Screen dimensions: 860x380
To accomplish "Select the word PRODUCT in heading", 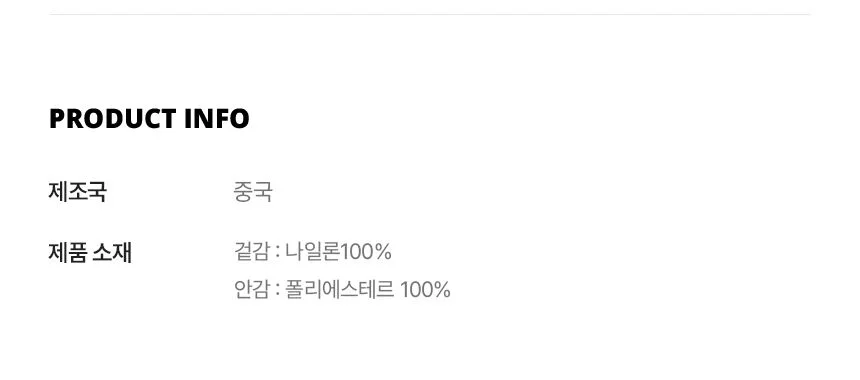I will click(x=113, y=119).
